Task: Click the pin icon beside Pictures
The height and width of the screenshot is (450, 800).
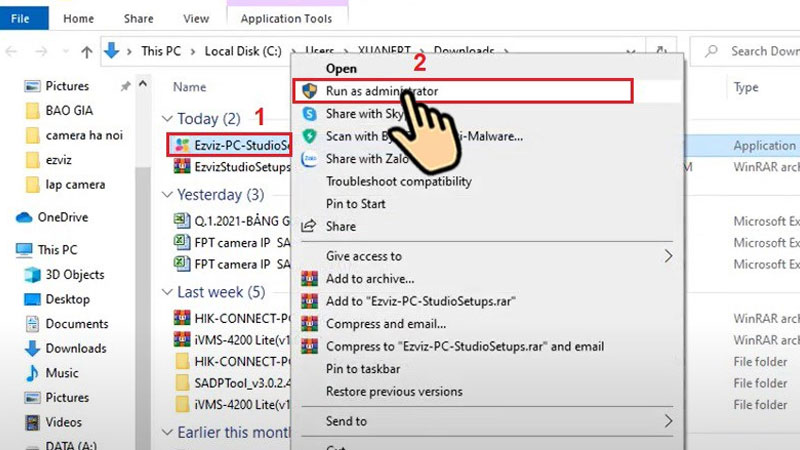Action: pyautogui.click(x=126, y=86)
